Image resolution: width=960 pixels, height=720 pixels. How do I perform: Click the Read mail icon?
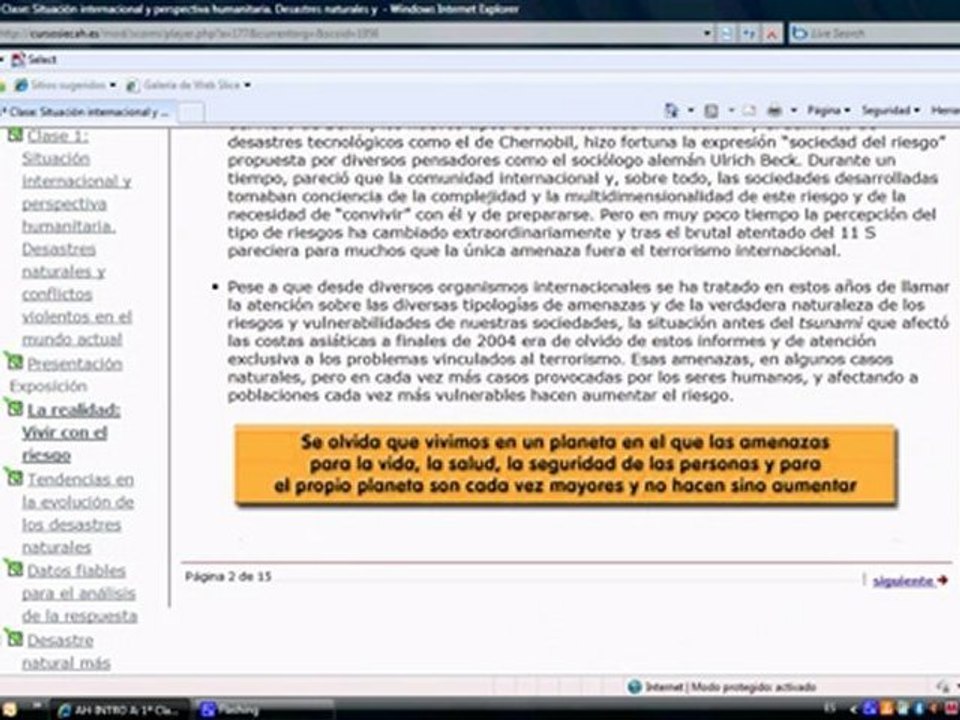tap(748, 111)
